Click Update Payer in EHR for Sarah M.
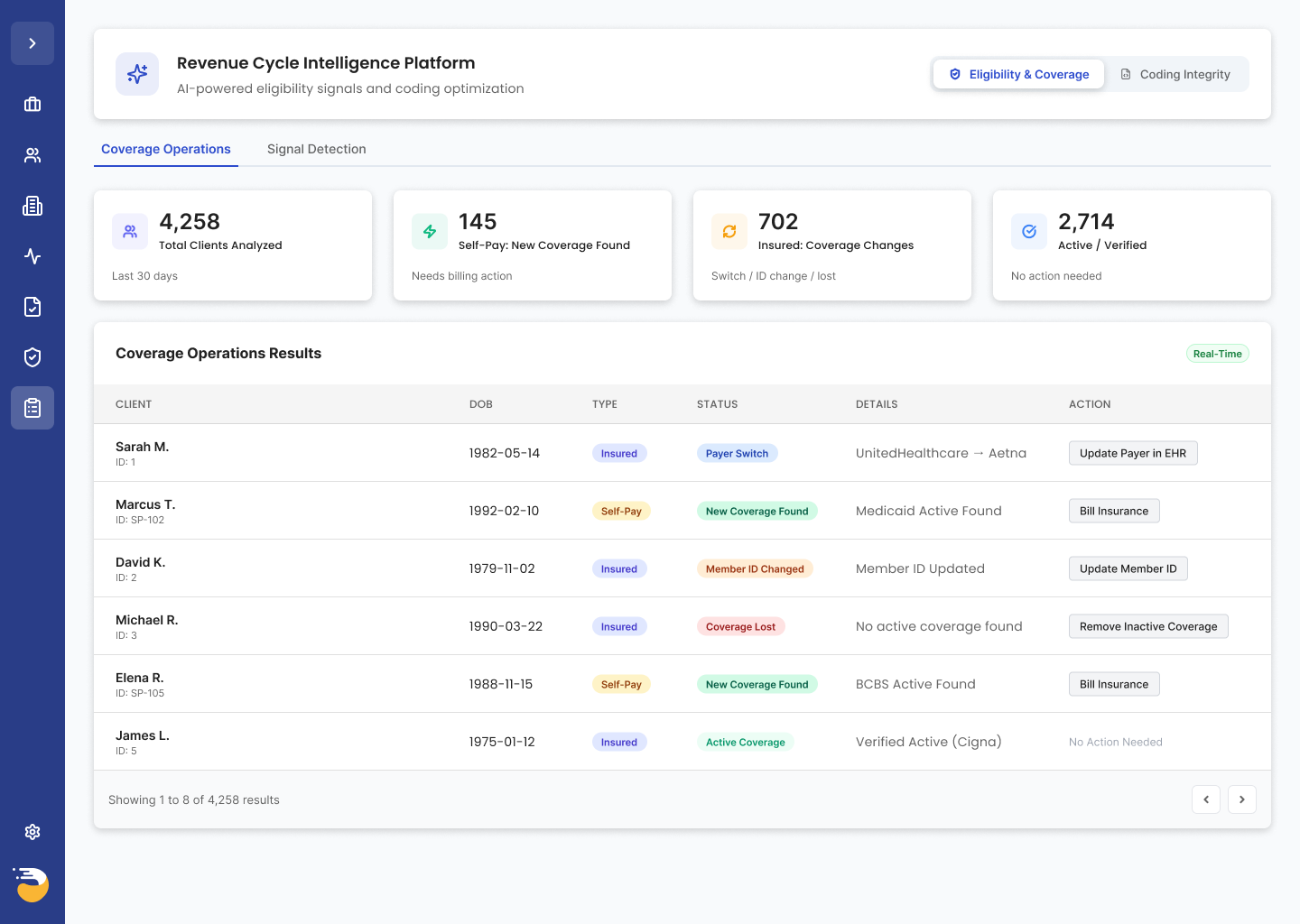The image size is (1300, 924). (x=1132, y=453)
